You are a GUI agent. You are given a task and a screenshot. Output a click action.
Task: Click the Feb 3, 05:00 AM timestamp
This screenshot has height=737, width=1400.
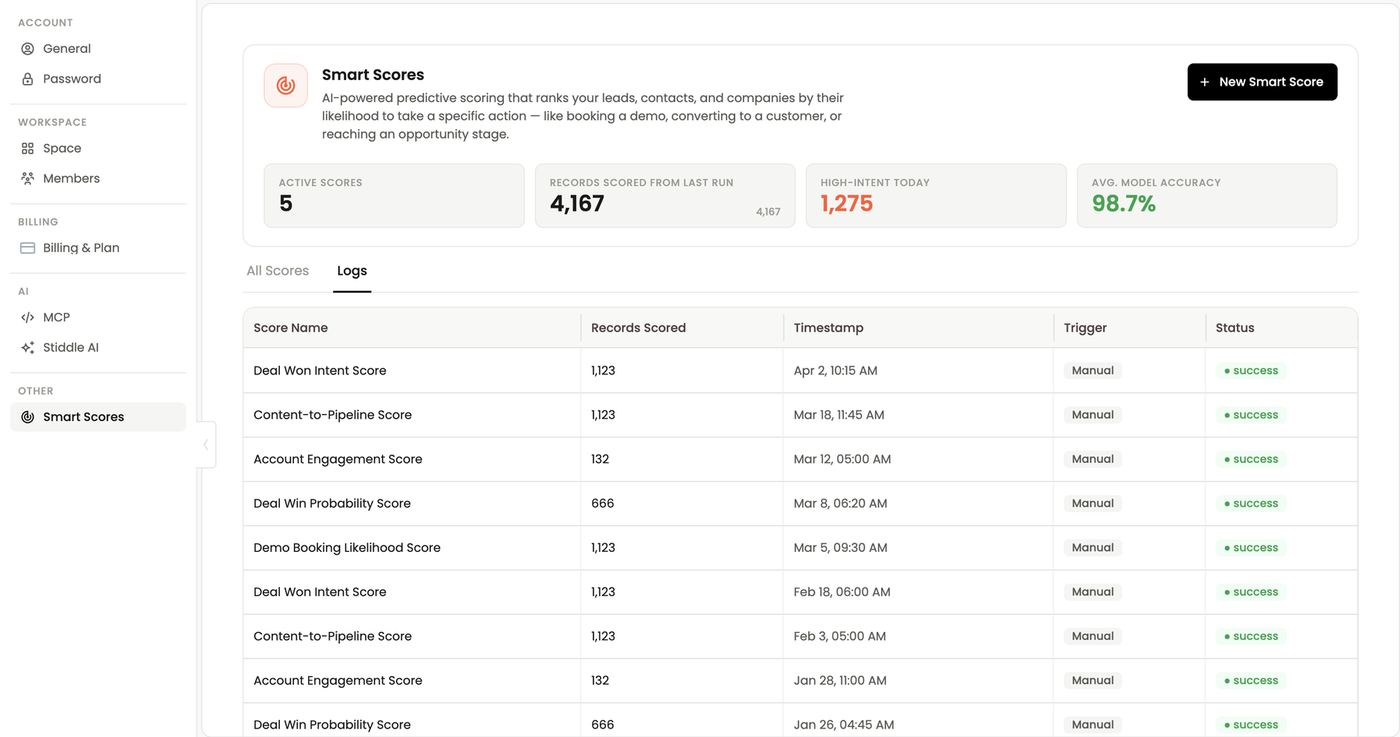[840, 636]
